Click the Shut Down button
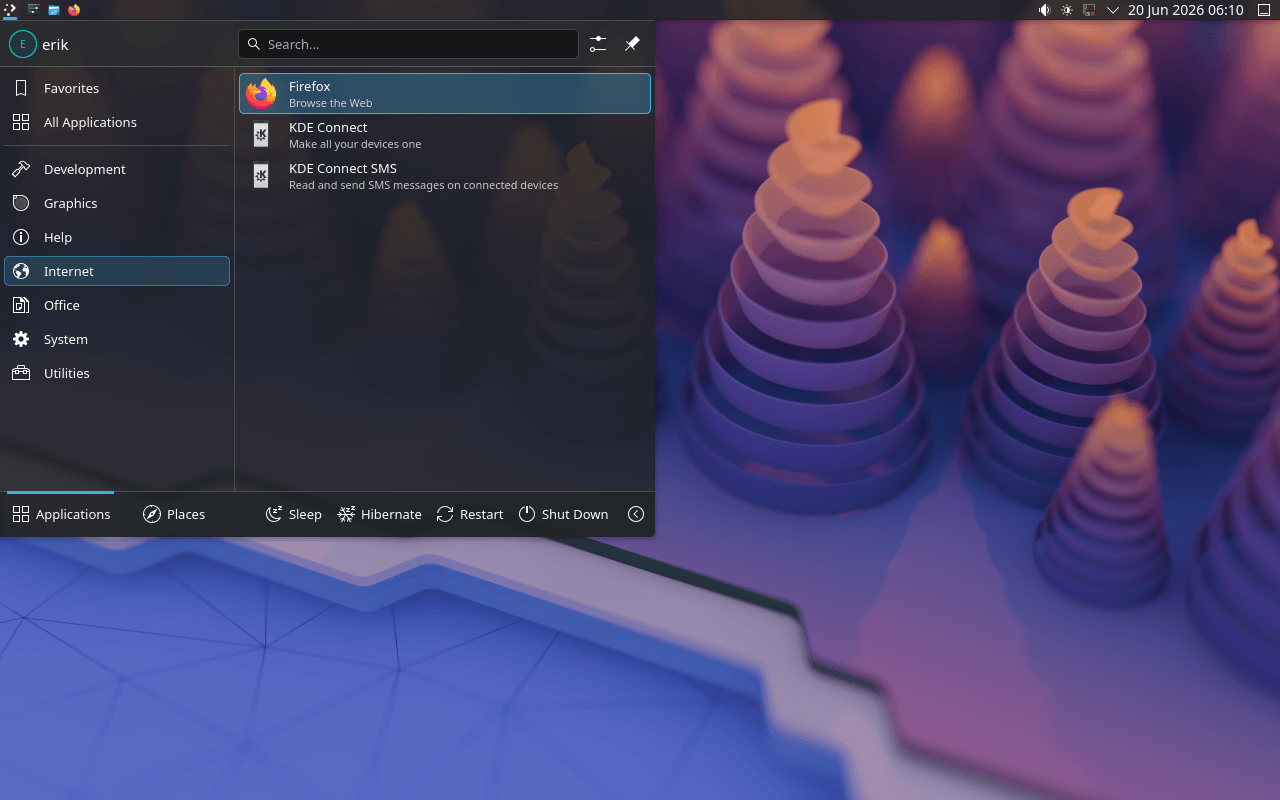Screen dimensions: 1280x800 563,514
